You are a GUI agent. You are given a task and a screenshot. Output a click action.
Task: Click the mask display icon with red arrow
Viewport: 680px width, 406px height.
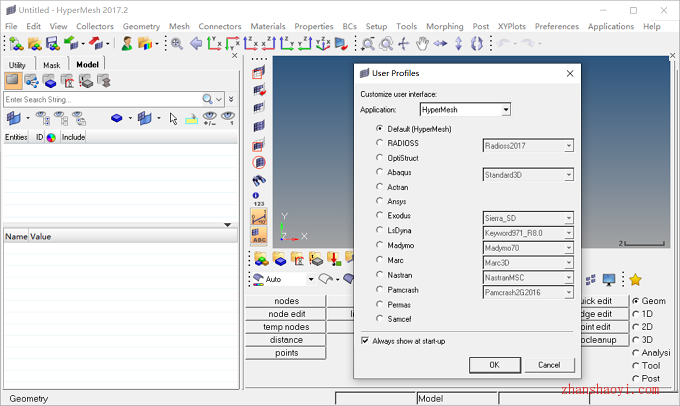259,90
